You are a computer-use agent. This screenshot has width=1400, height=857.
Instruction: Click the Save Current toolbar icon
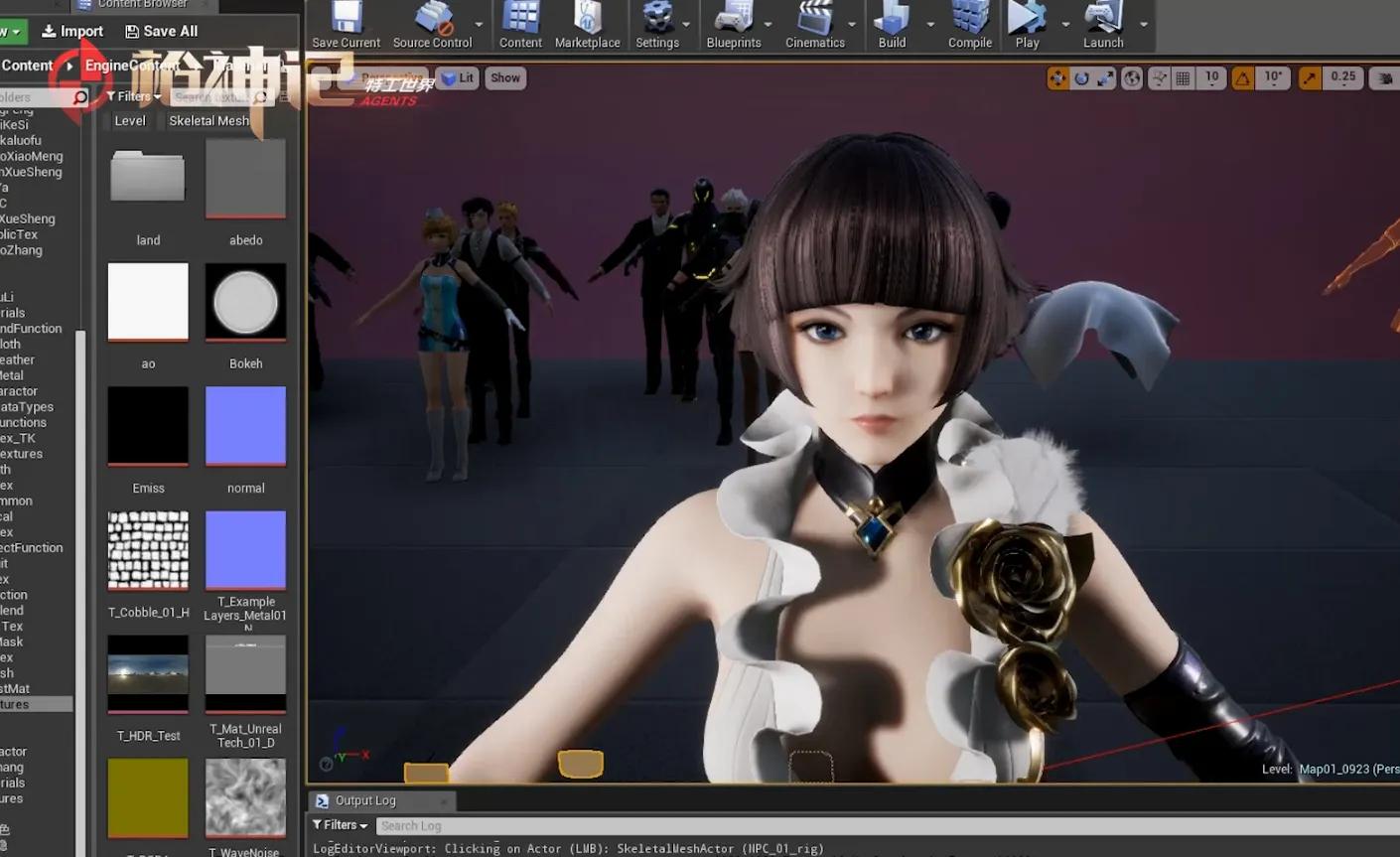(346, 24)
